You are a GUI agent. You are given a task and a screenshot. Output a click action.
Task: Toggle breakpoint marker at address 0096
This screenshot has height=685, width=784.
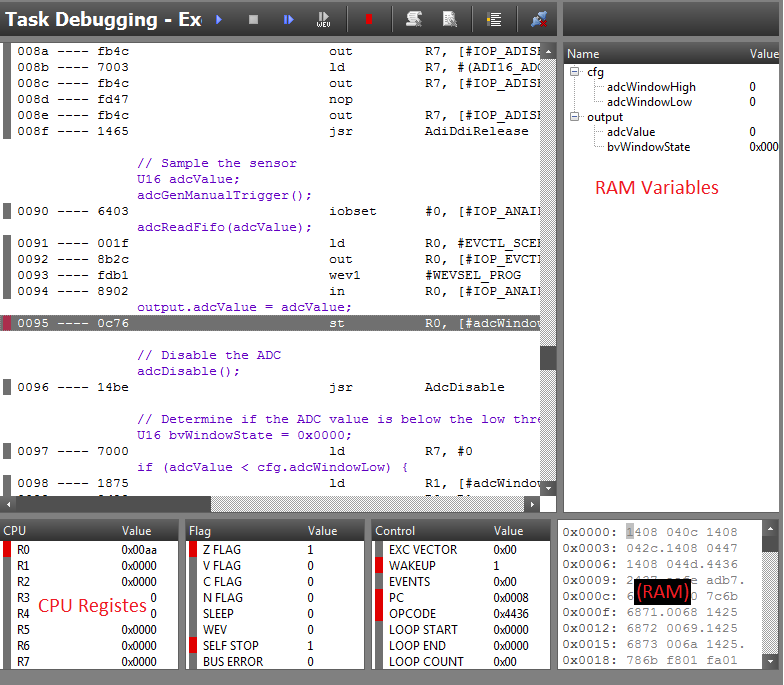[x=7, y=387]
